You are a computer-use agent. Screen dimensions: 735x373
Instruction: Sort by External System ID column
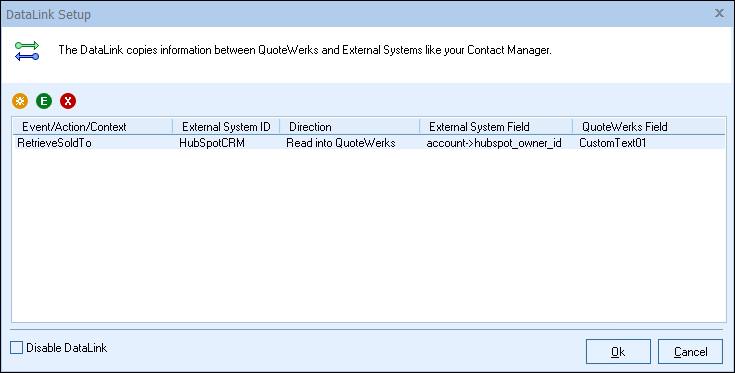pos(226,127)
